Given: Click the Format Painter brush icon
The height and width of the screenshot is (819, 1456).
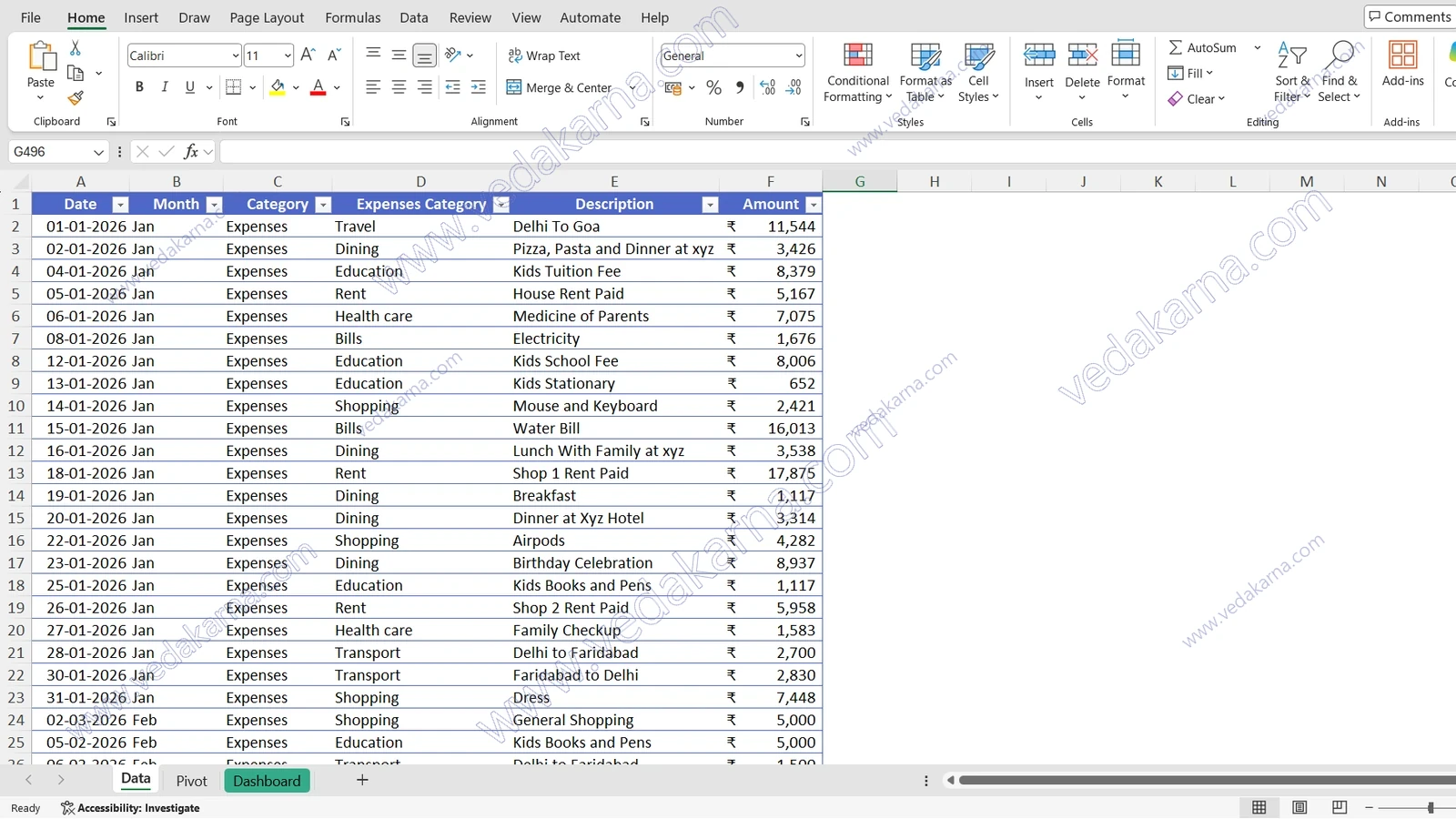Looking at the screenshot, I should coord(76,97).
